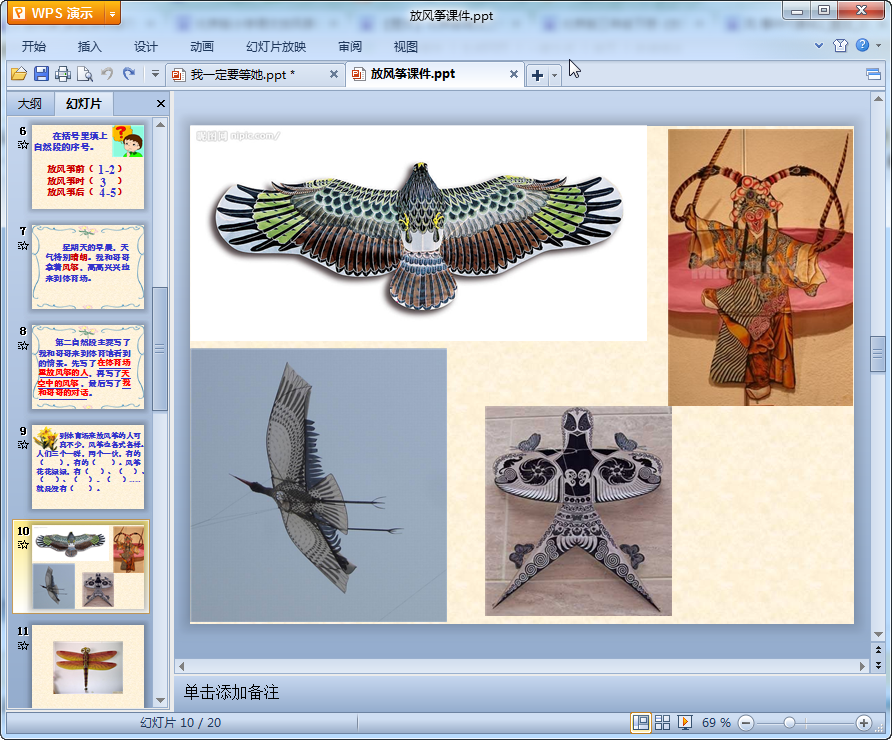892x740 pixels.
Task: Close the 我一定要等她.ppt tab
Action: point(334,74)
